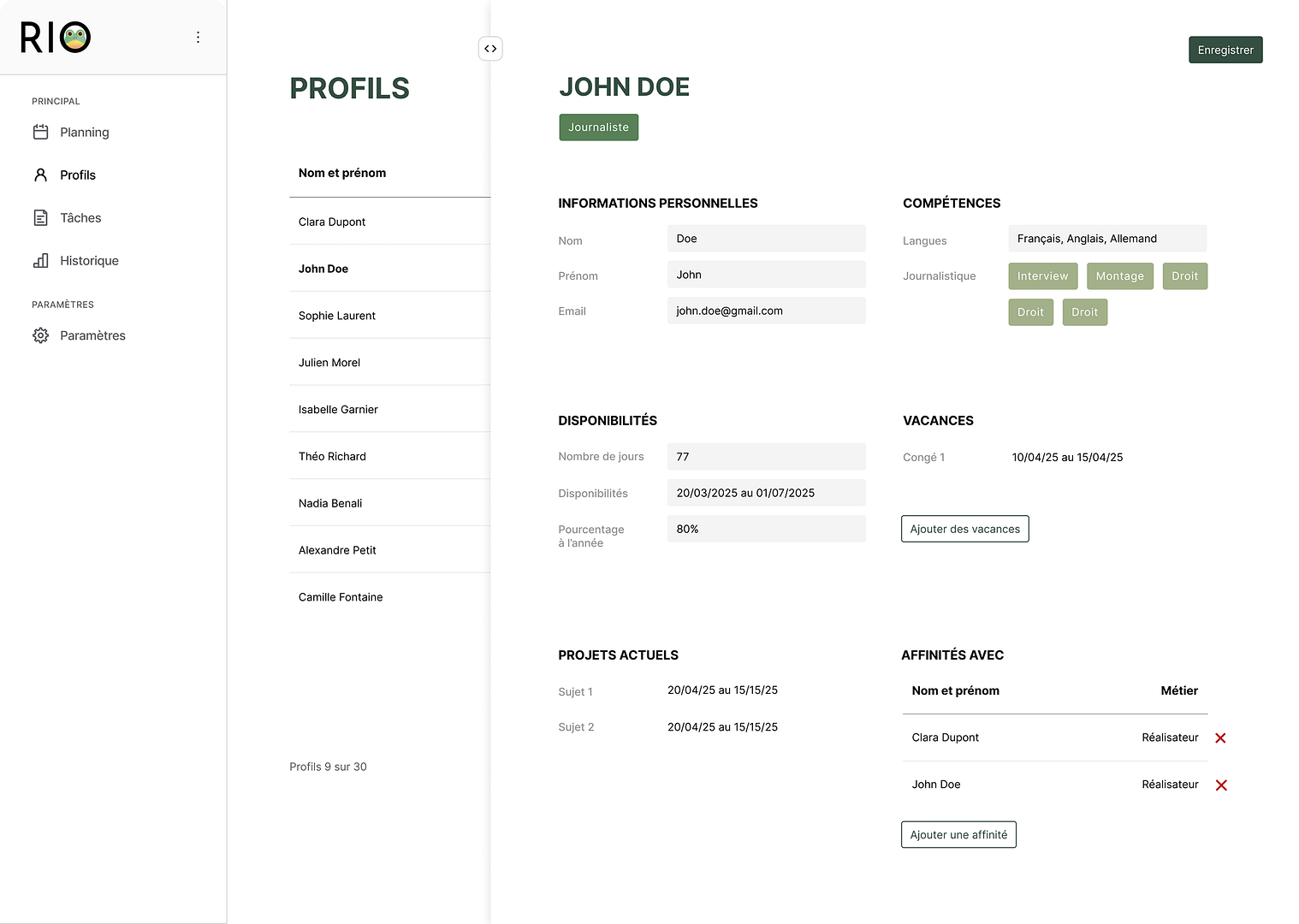Select Sophie Laurent in profile list
Viewport: 1299px width, 924px height.
(x=337, y=316)
